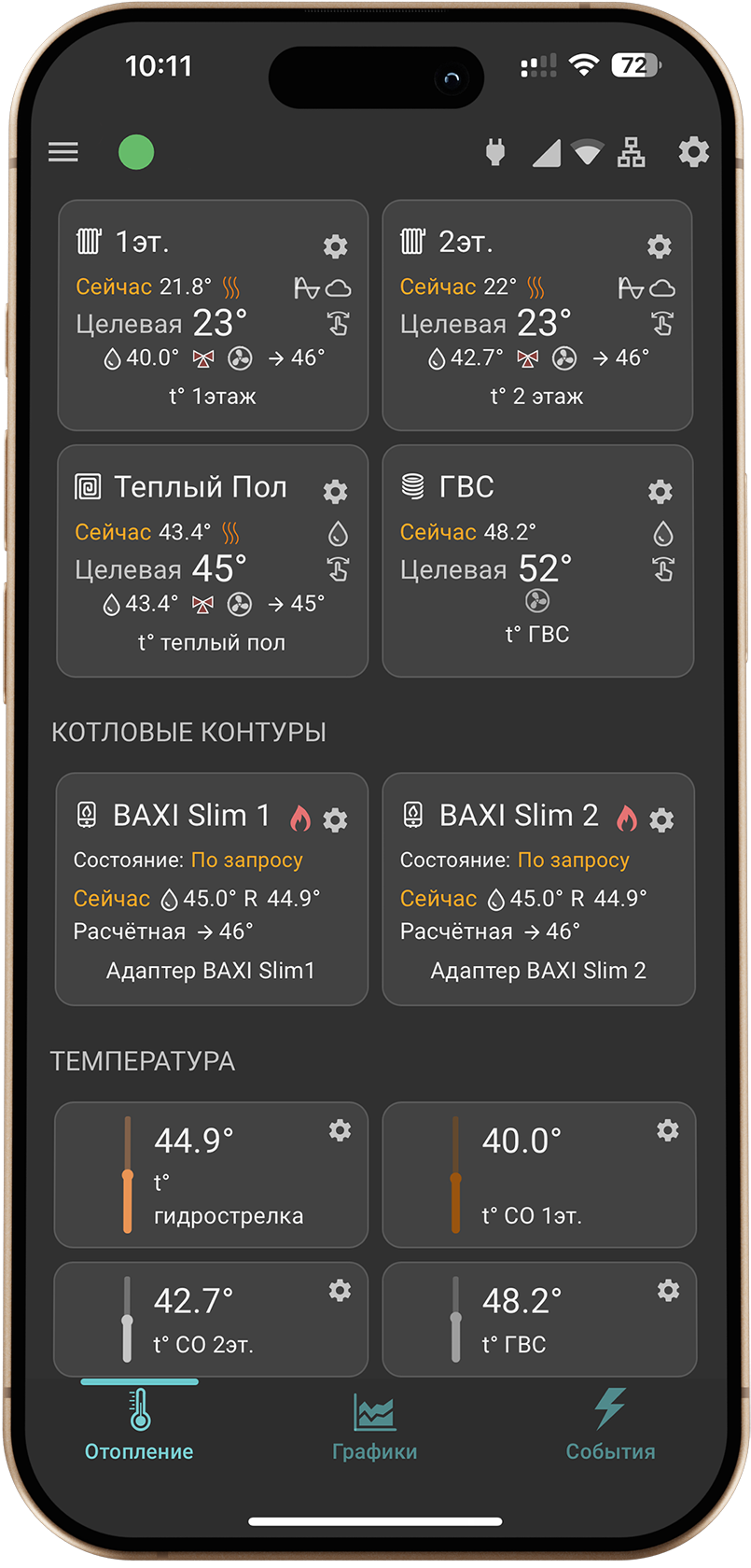This screenshot has height=1568, width=751.
Task: Open main settings gear in header
Action: [693, 152]
